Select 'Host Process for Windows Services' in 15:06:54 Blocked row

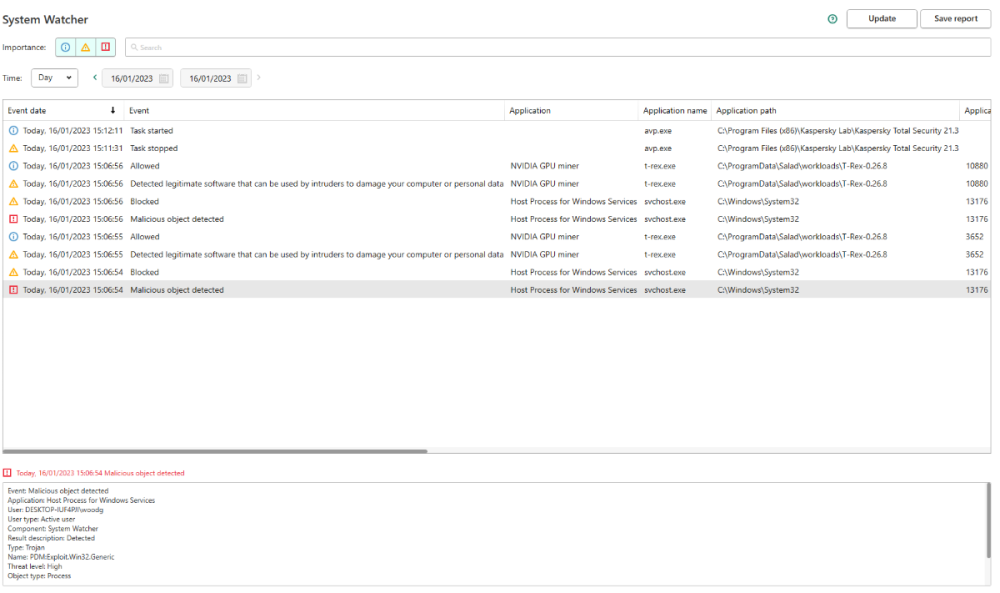pos(573,272)
